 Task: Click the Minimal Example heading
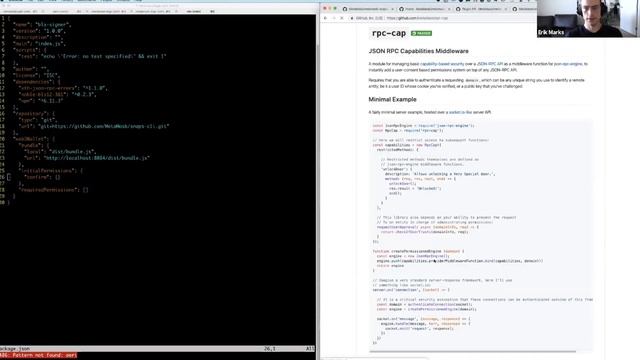tap(392, 99)
